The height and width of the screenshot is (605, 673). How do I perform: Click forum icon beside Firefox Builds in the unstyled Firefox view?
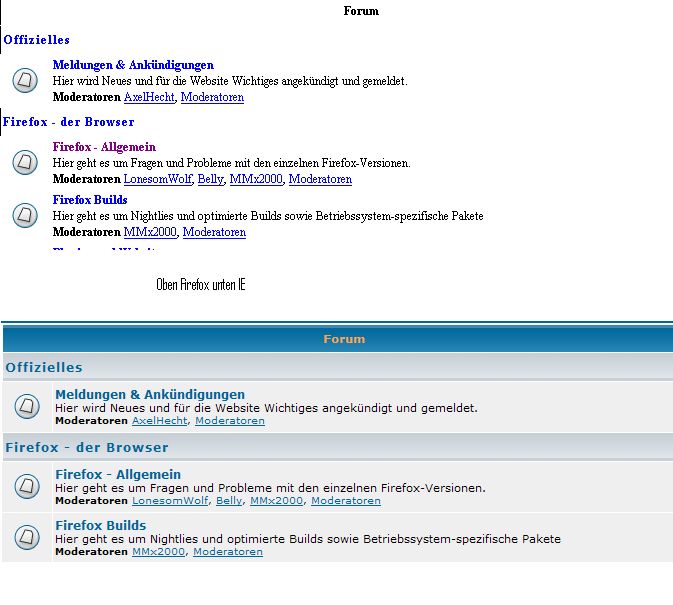tap(25, 215)
